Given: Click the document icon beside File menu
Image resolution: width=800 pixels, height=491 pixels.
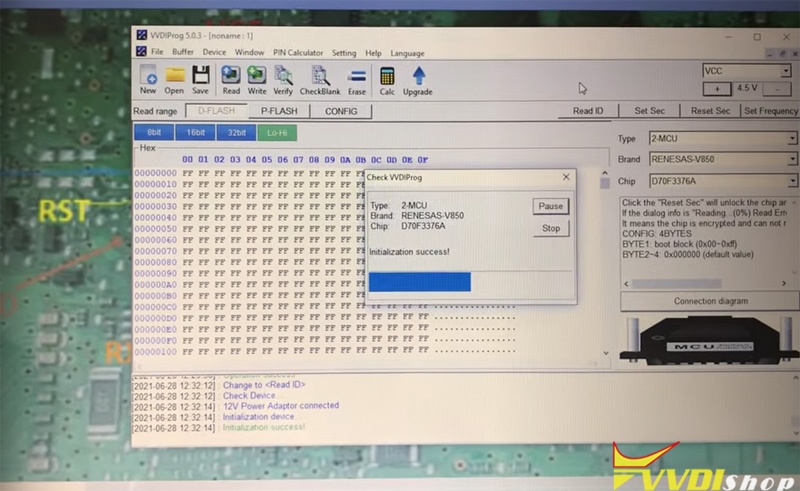Looking at the screenshot, I should click(x=141, y=52).
